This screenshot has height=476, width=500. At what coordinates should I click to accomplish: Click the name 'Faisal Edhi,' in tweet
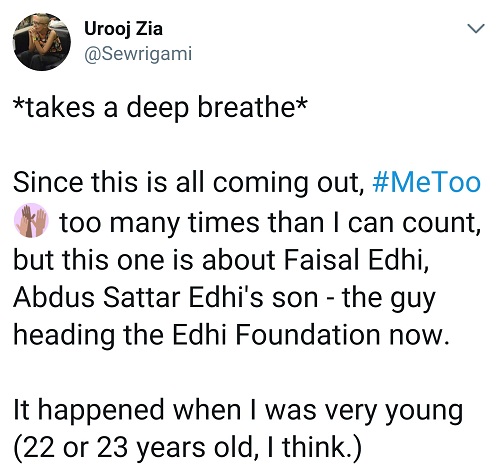click(356, 260)
